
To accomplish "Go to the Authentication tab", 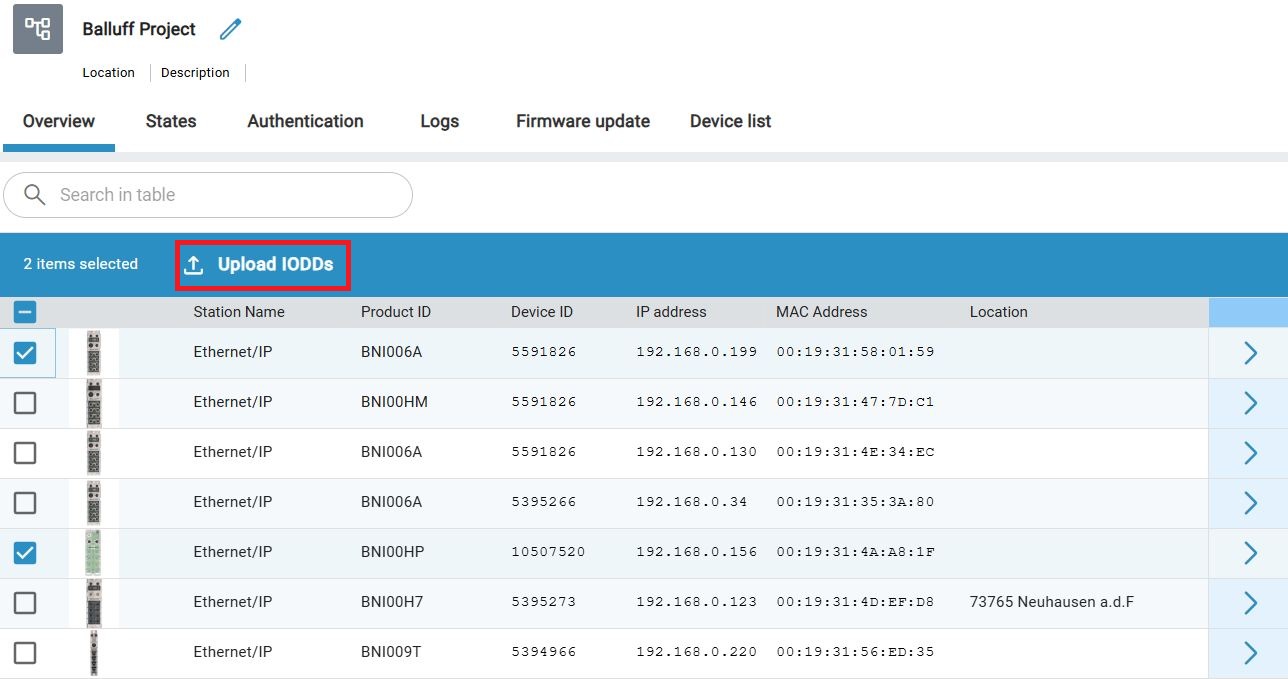I will (306, 121).
